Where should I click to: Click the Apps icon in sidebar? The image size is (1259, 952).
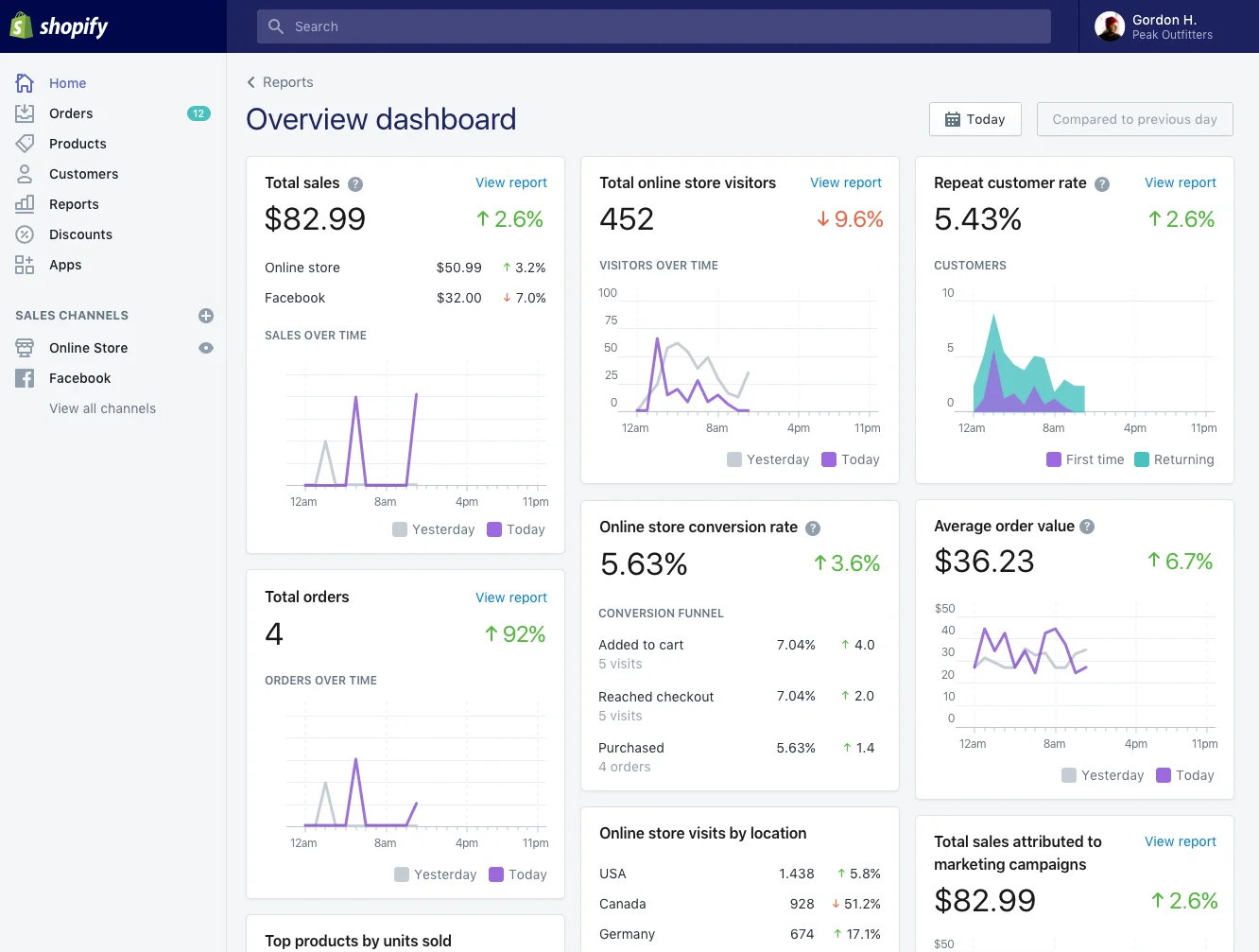[25, 265]
